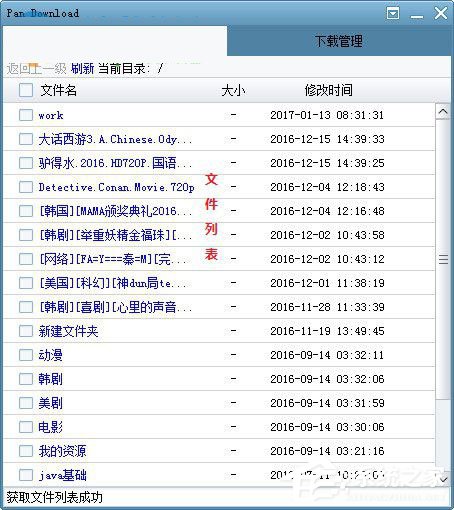Check the box for 新建文件夹 row
454x510 pixels.
26,331
